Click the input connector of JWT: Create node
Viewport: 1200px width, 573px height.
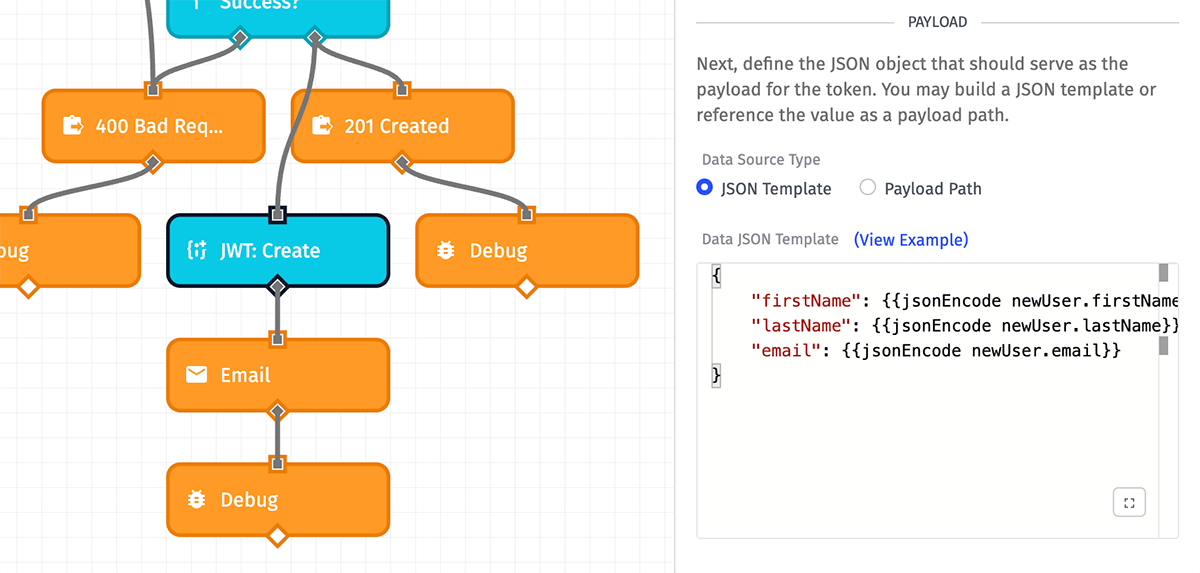pyautogui.click(x=278, y=214)
